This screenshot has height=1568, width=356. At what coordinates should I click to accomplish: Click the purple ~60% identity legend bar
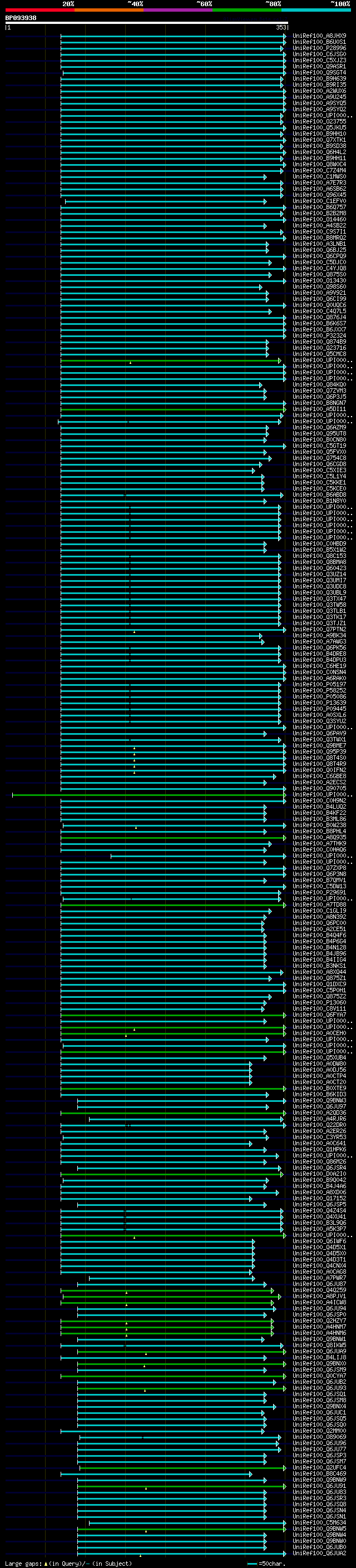pyautogui.click(x=179, y=10)
